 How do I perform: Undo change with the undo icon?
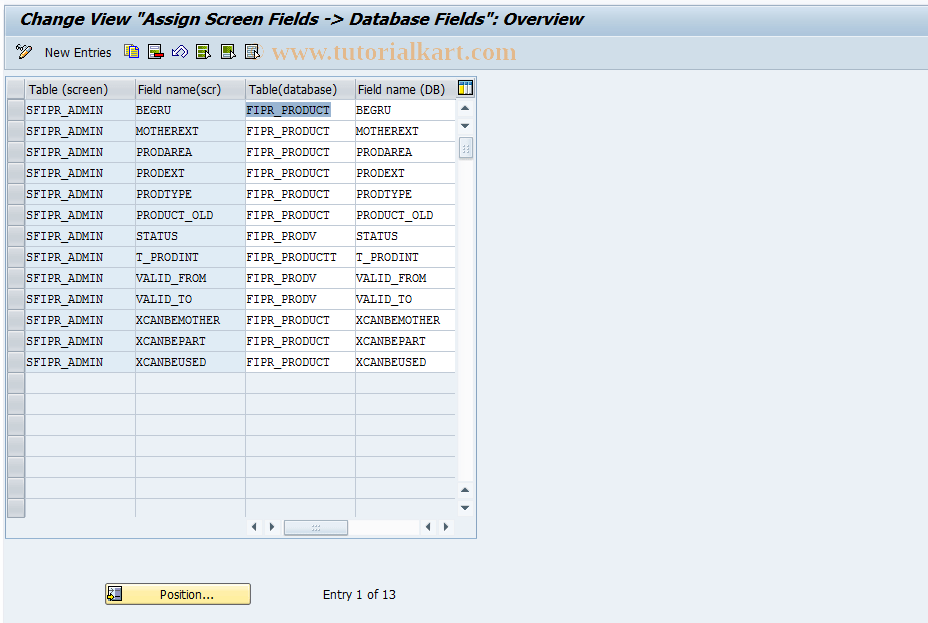(181, 51)
